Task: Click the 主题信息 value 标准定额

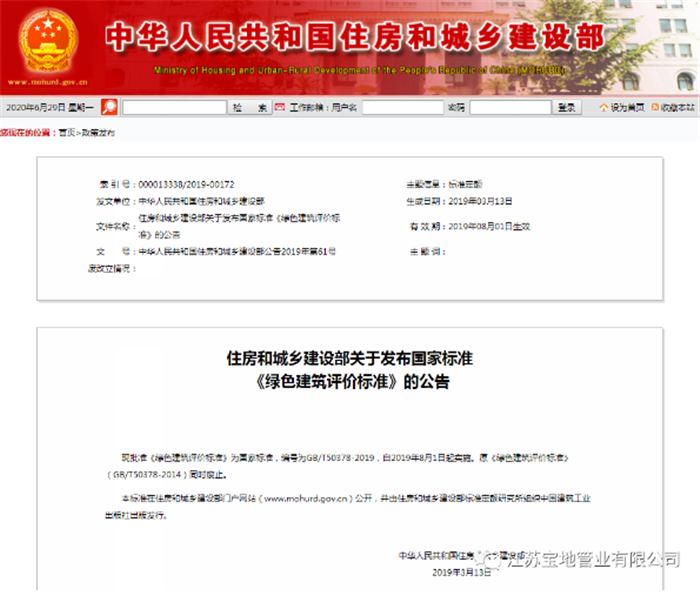Action: (465, 184)
